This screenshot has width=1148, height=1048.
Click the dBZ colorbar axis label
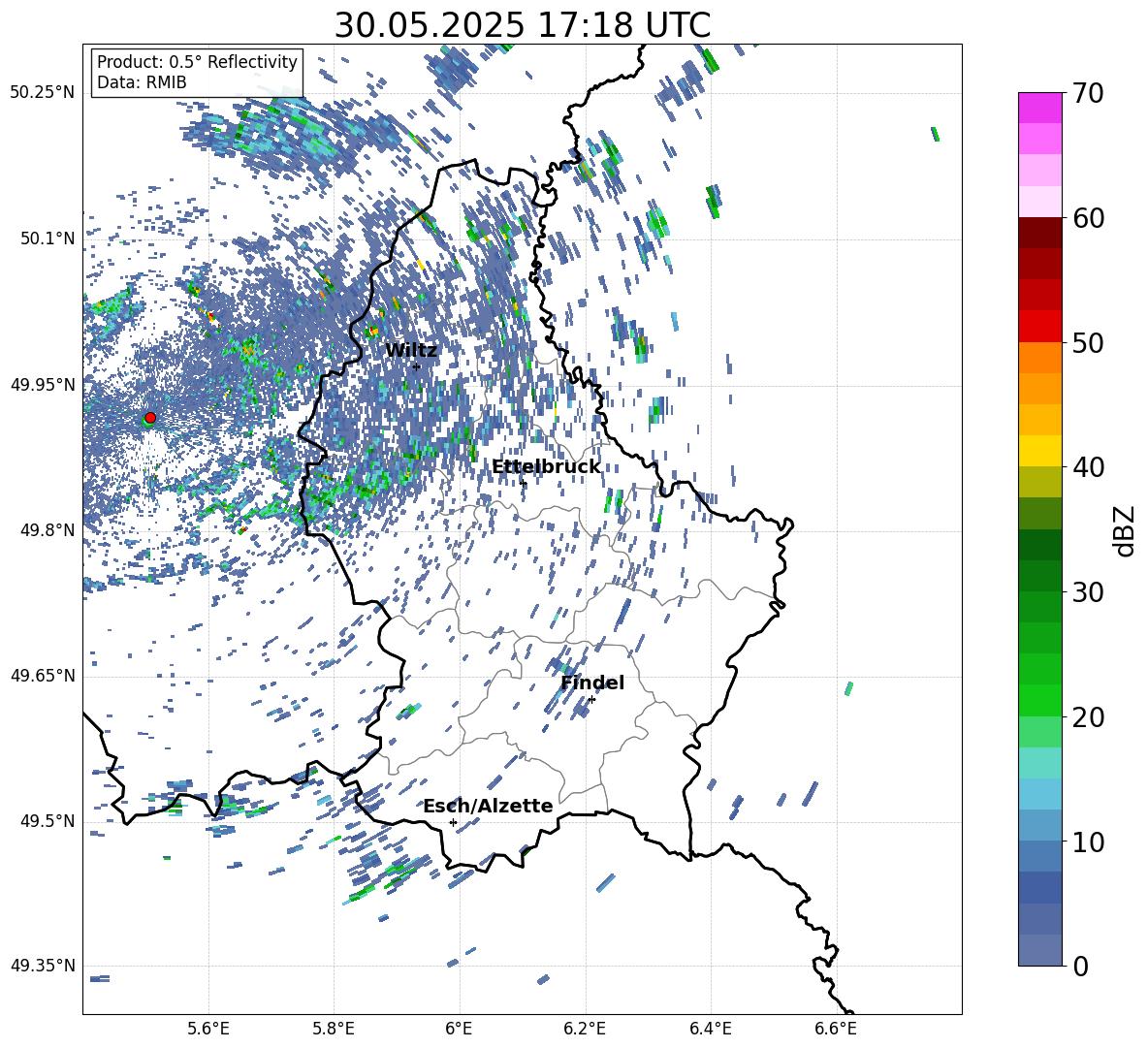(1126, 530)
